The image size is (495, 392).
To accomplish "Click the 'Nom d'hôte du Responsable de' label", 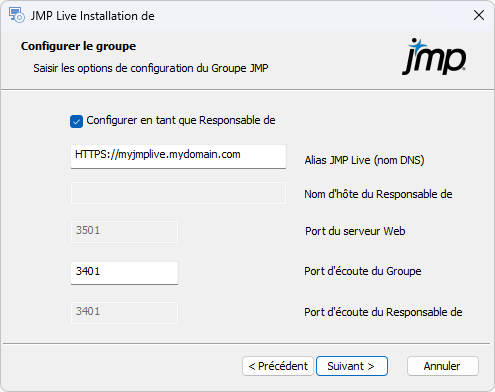I will 378,194.
